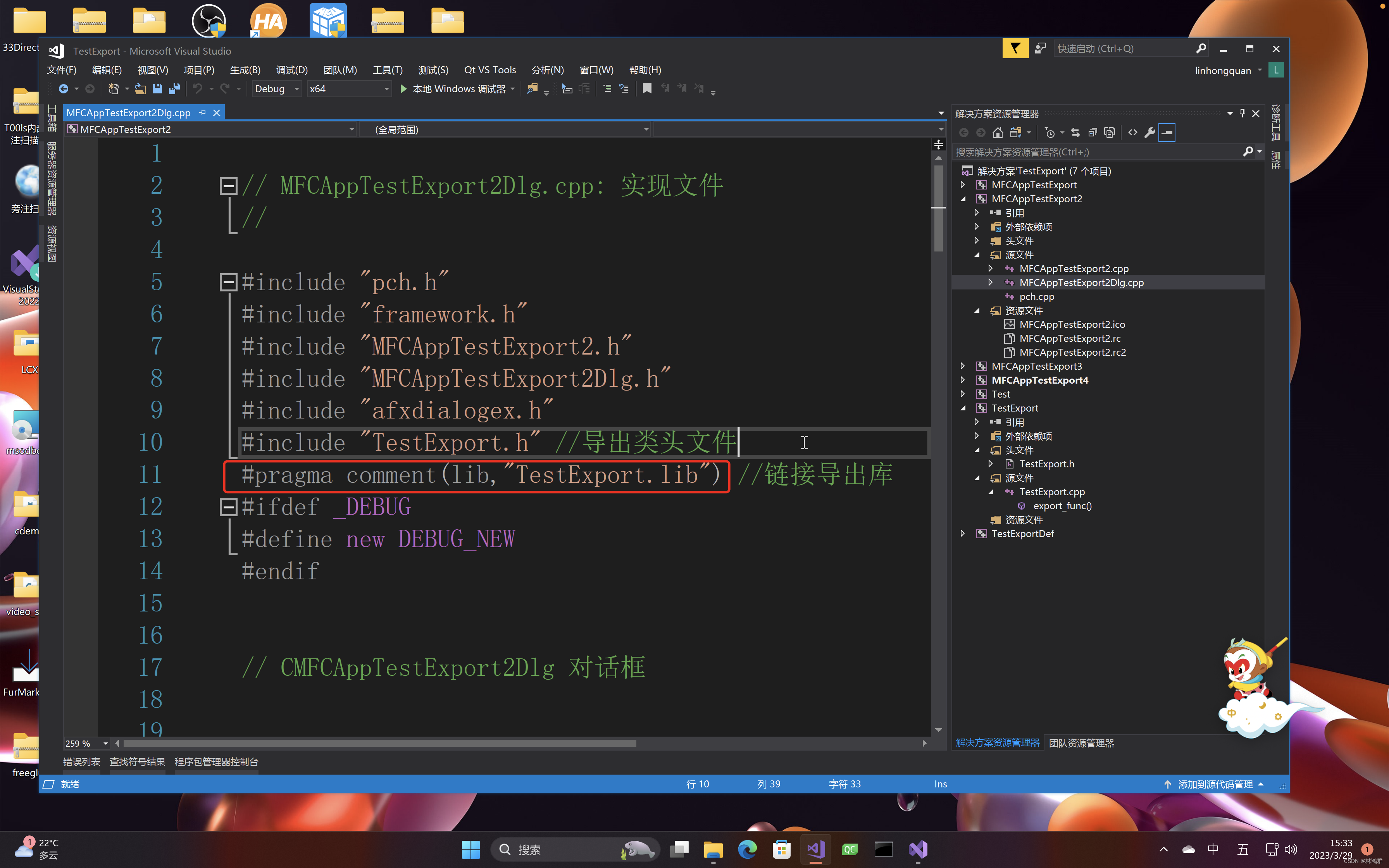The height and width of the screenshot is (868, 1389).
Task: Toggle the IME Chinese input mode indicator
Action: point(1213,849)
